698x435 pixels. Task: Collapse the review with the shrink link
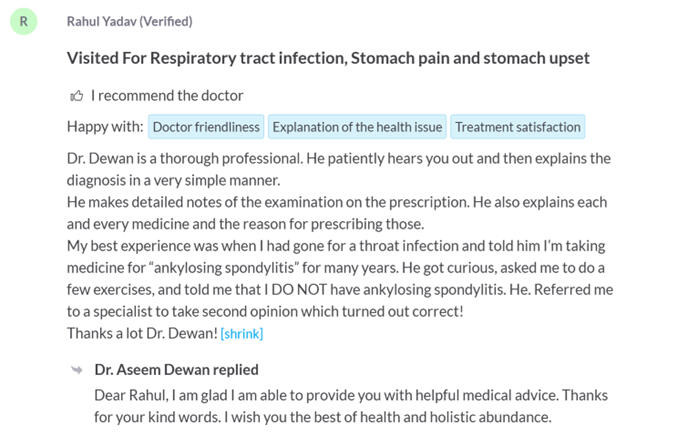tap(241, 333)
